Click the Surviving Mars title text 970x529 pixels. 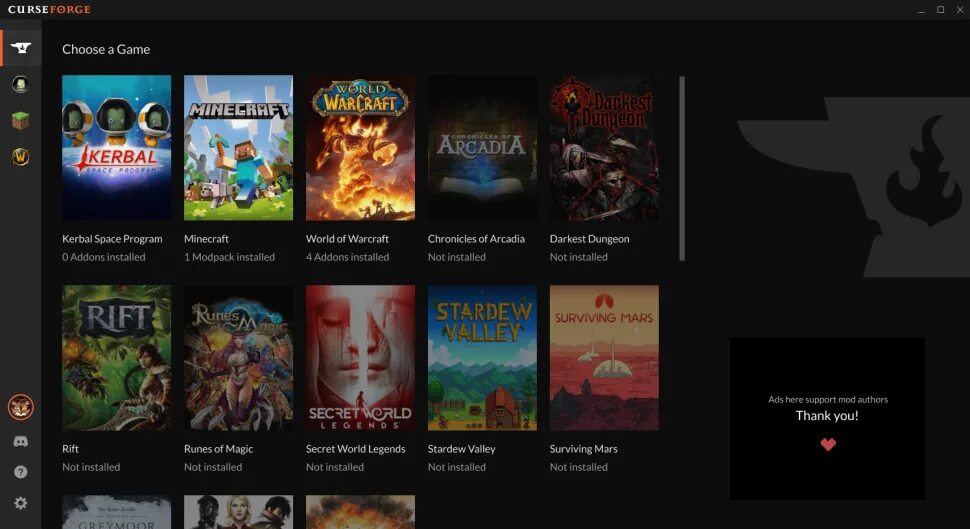[583, 449]
